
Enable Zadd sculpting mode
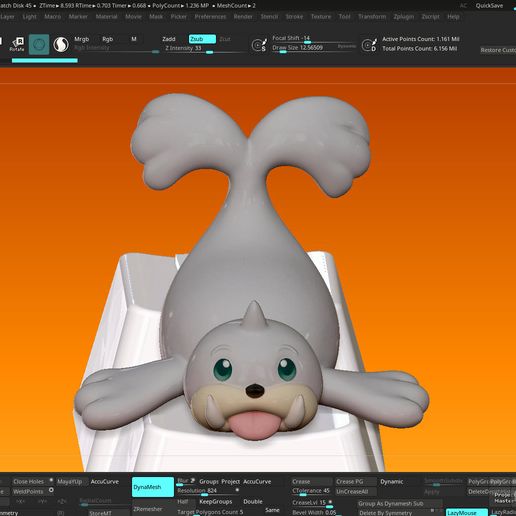click(169, 39)
